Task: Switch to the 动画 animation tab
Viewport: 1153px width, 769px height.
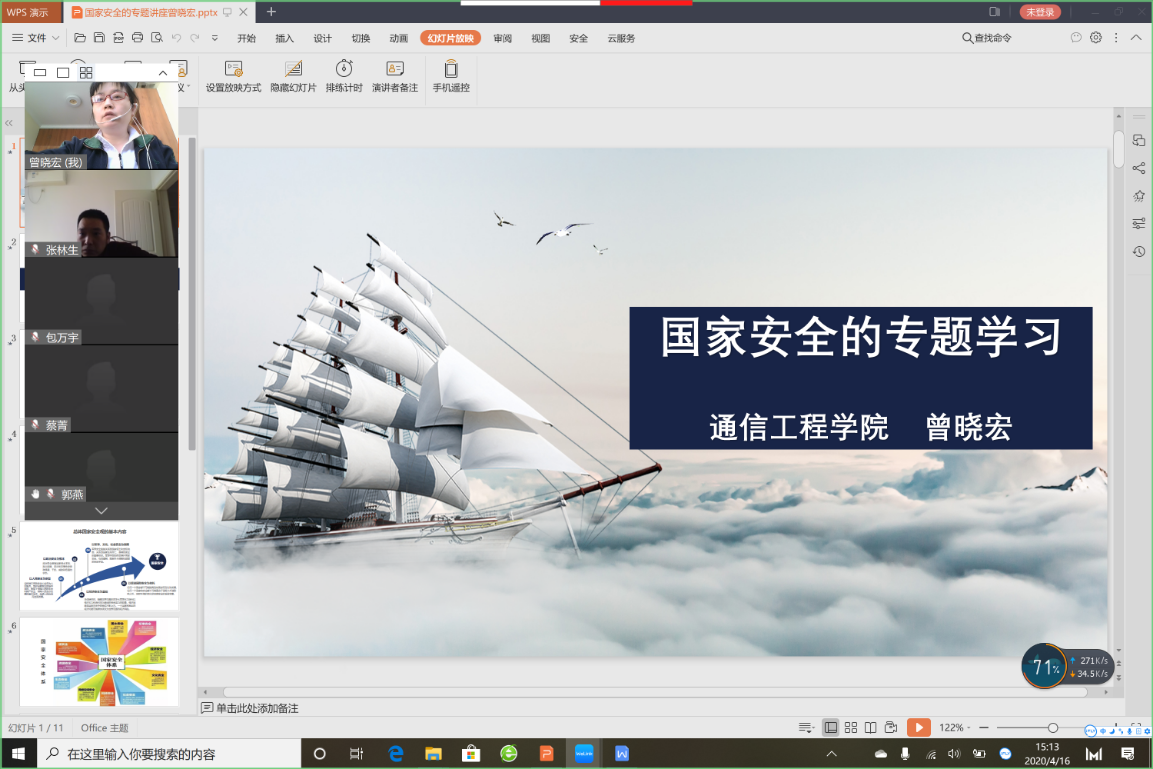Action: (399, 38)
